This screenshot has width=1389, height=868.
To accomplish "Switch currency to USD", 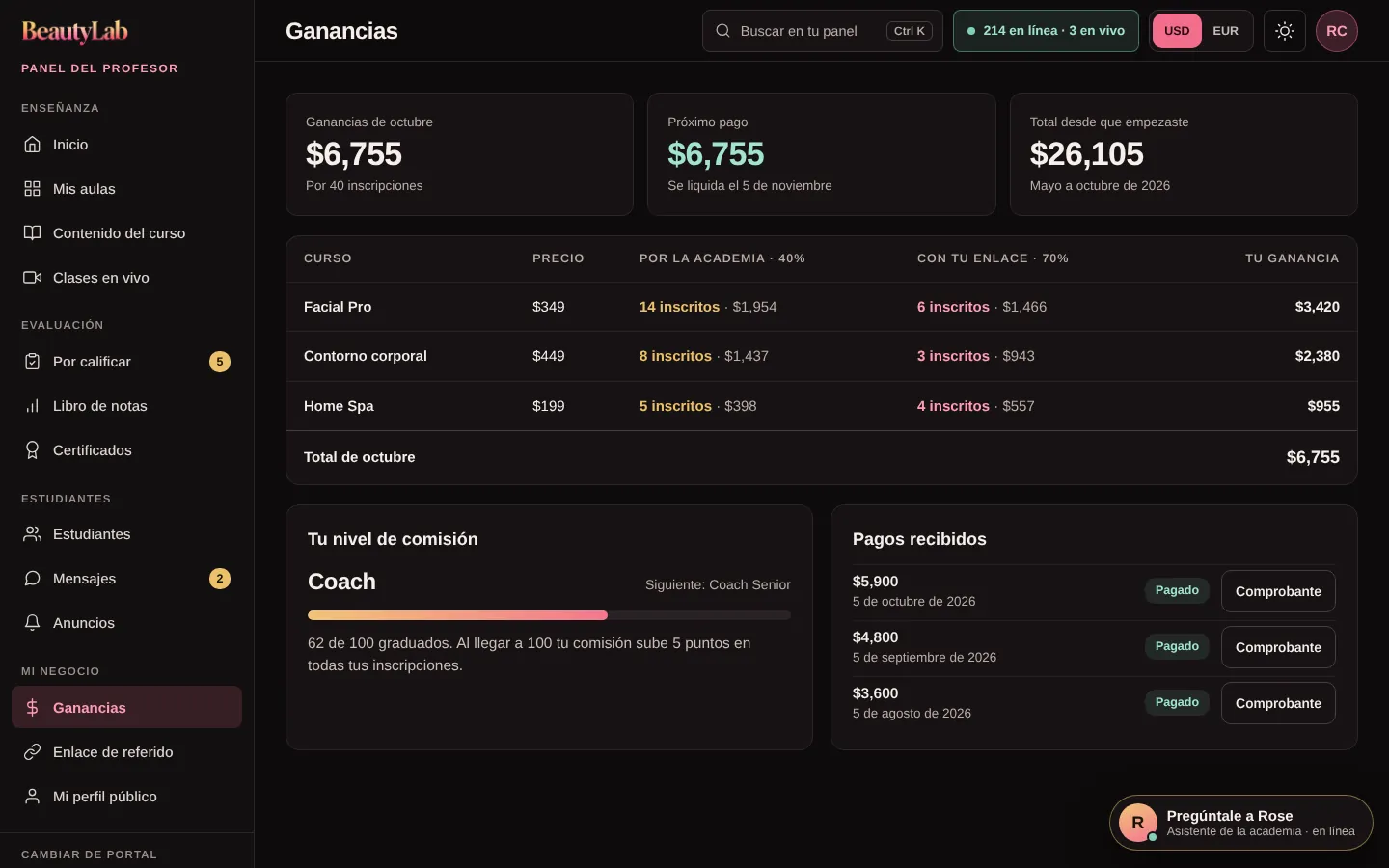I will point(1177,31).
